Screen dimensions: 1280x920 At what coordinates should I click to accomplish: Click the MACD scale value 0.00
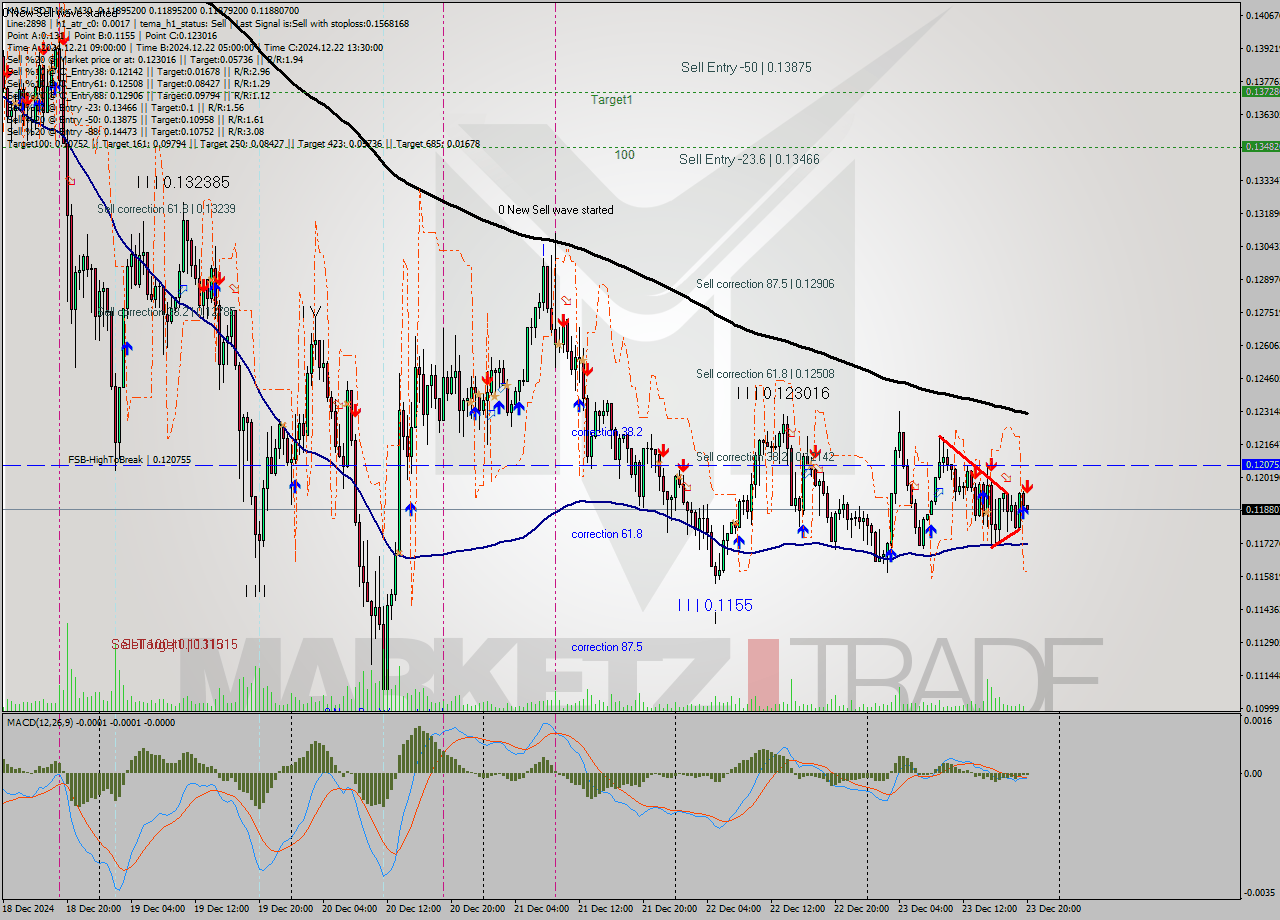pyautogui.click(x=1254, y=774)
